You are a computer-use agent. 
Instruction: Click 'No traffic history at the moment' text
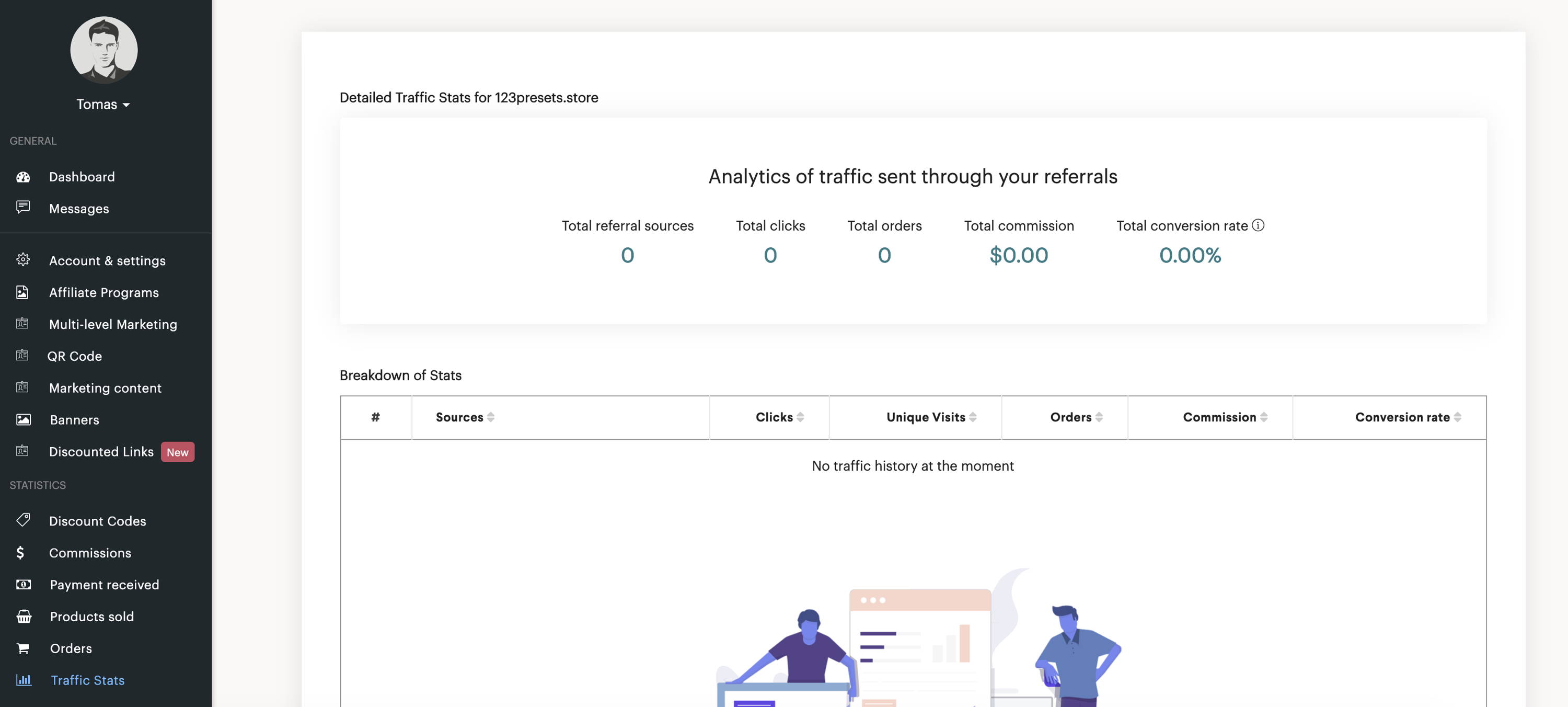click(913, 466)
